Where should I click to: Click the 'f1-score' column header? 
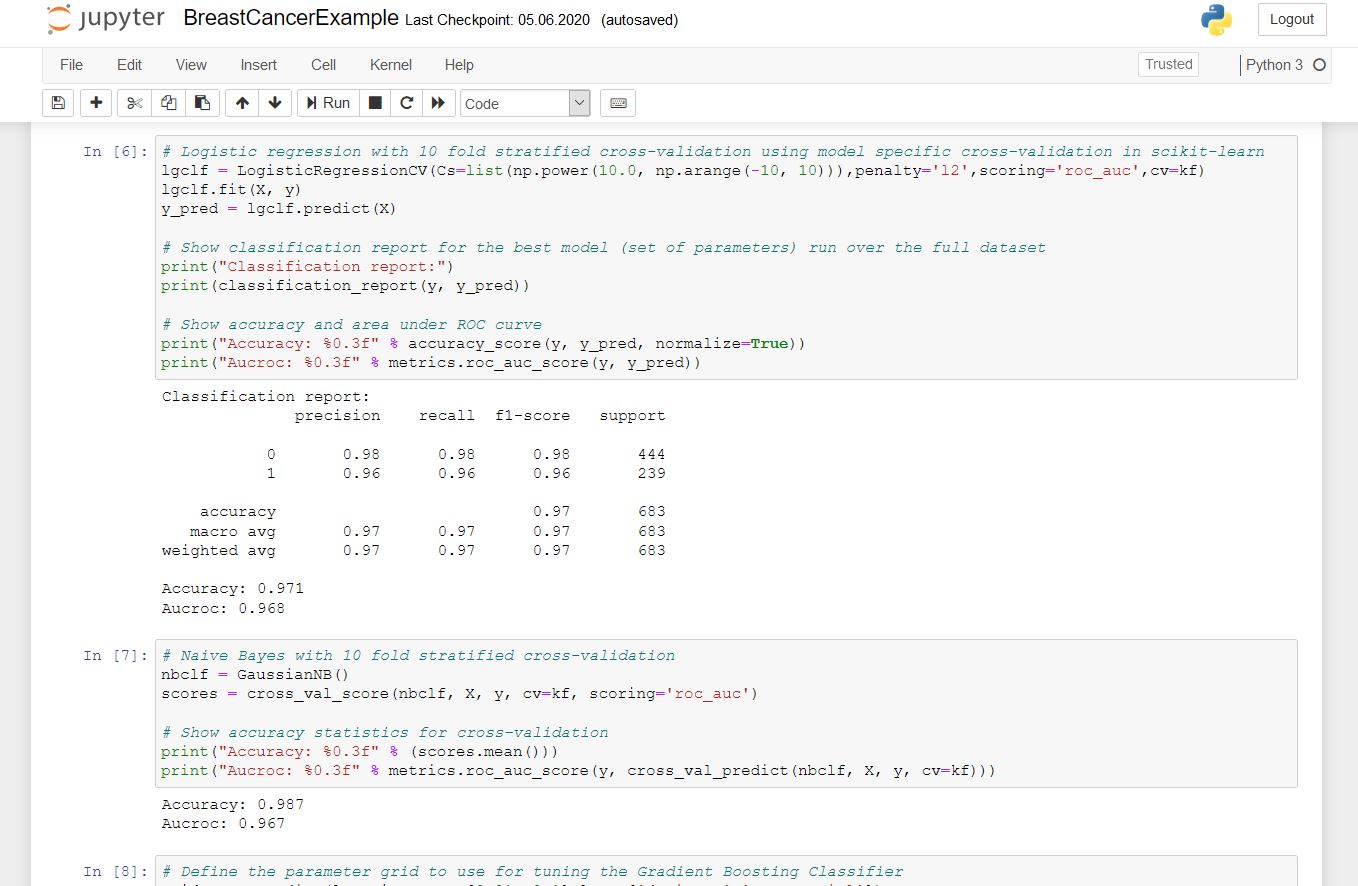click(x=533, y=416)
